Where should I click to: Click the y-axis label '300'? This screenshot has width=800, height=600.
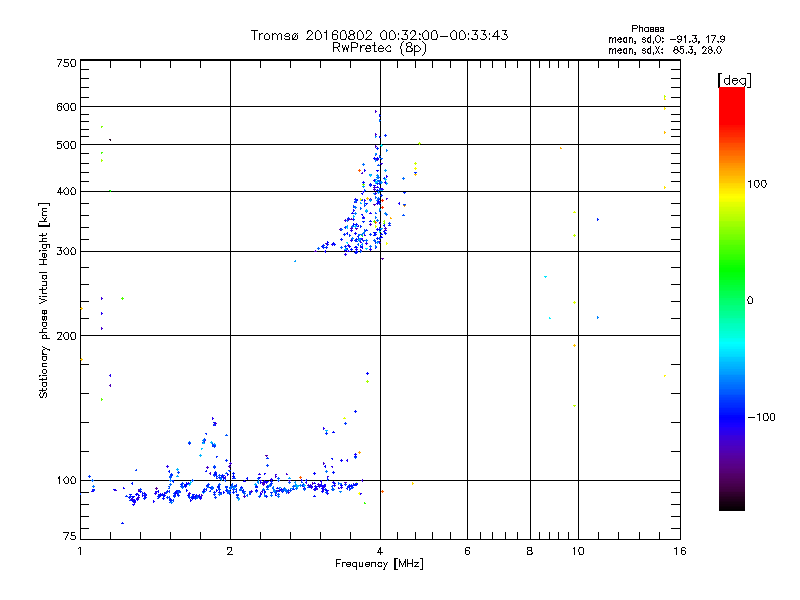coord(67,251)
